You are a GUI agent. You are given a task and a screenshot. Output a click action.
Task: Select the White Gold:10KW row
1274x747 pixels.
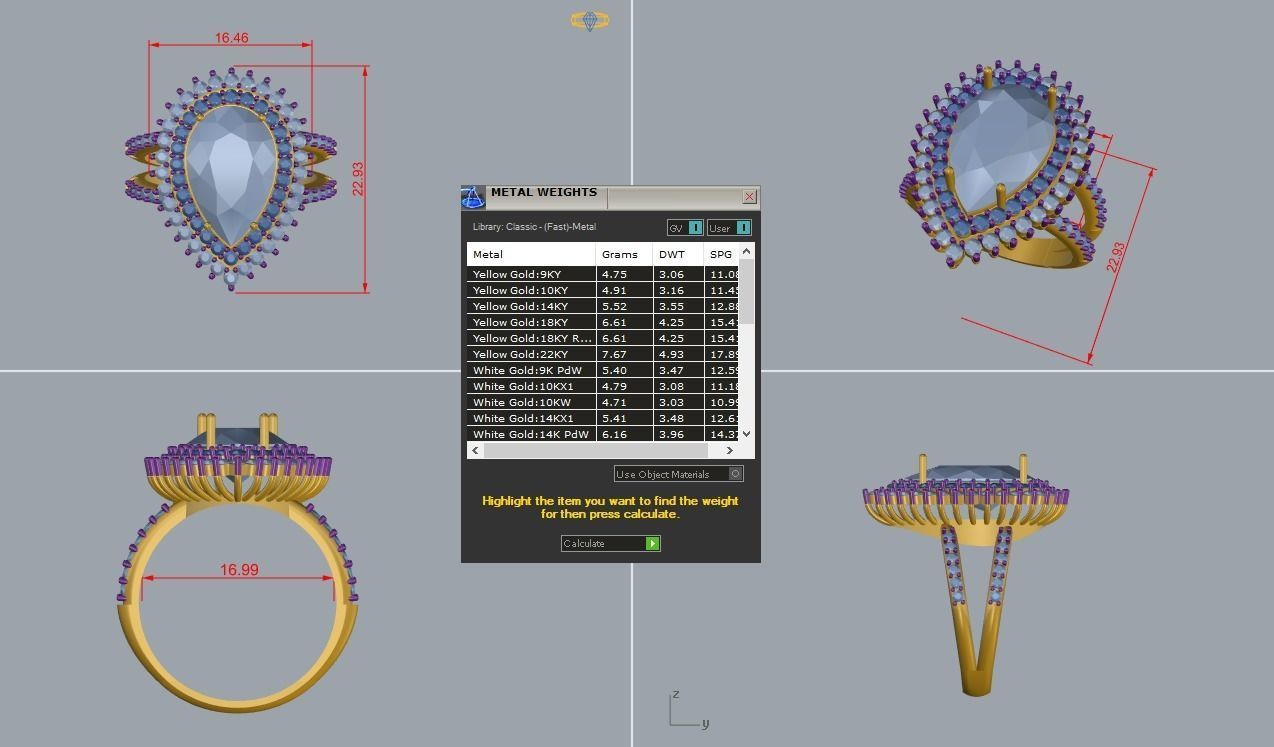point(603,402)
